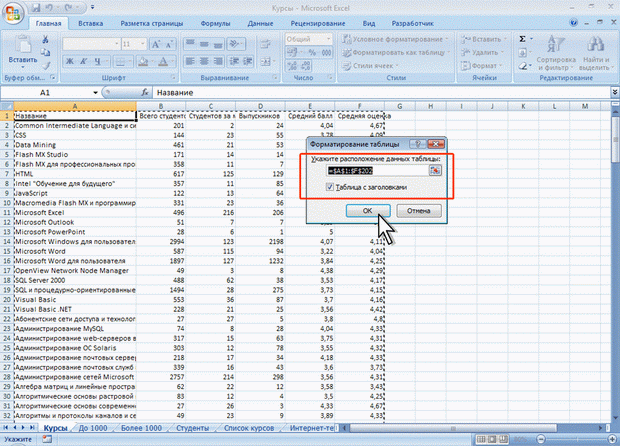
Task: Toggle center horizontal alignment
Action: (204, 61)
